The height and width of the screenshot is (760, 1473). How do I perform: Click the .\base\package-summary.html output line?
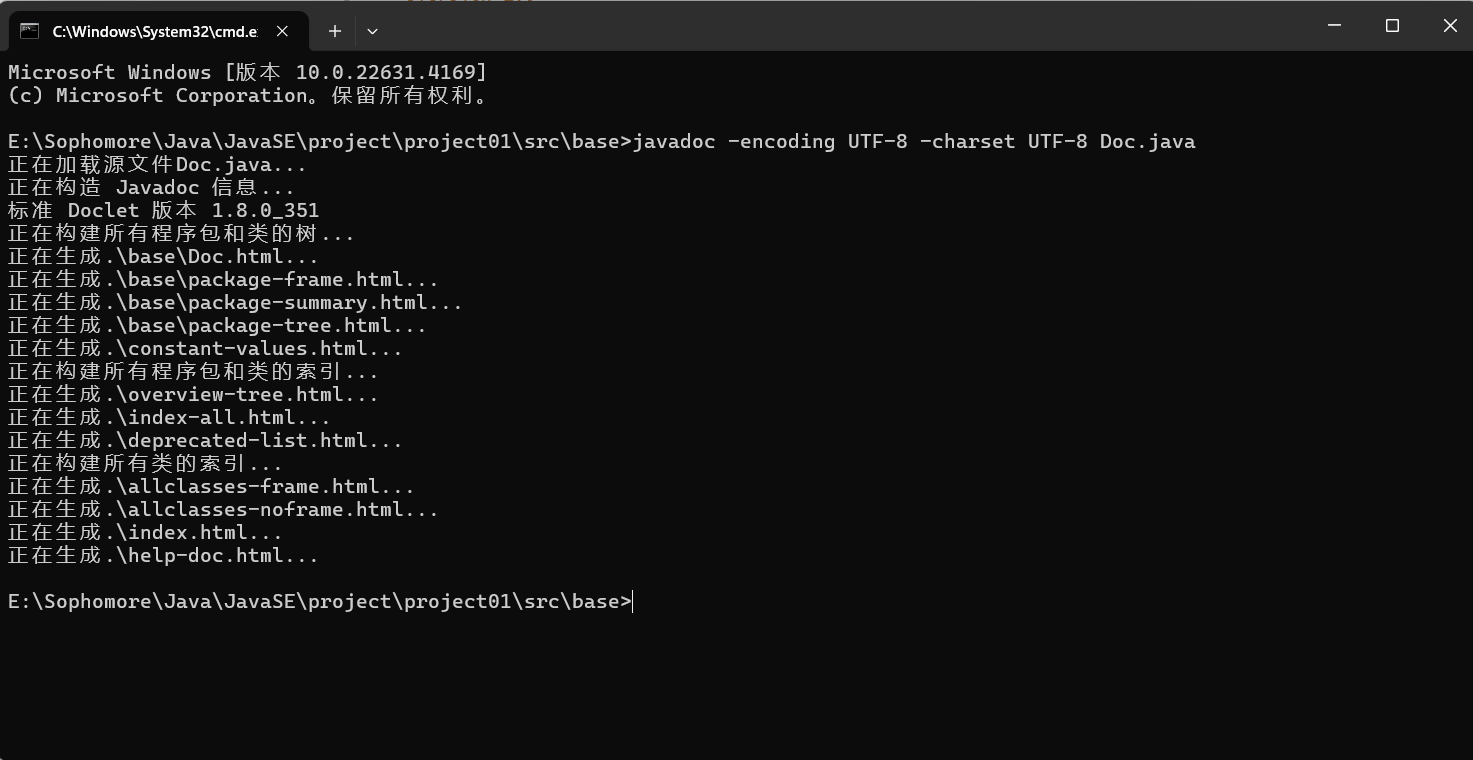point(235,302)
